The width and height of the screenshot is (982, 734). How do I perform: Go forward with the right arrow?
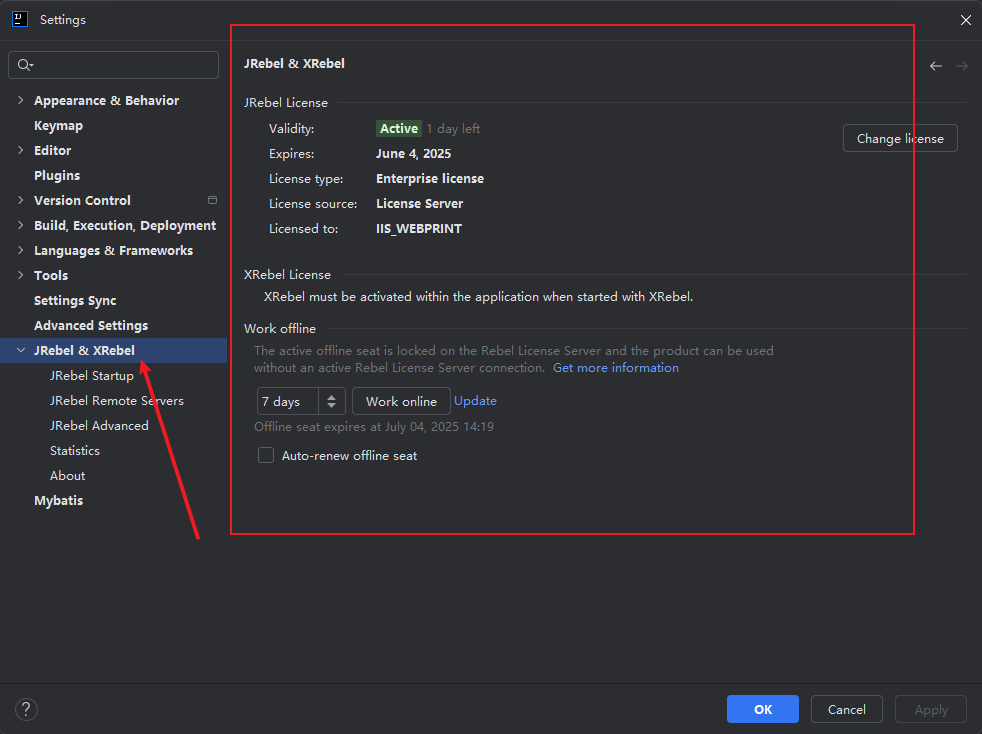962,66
